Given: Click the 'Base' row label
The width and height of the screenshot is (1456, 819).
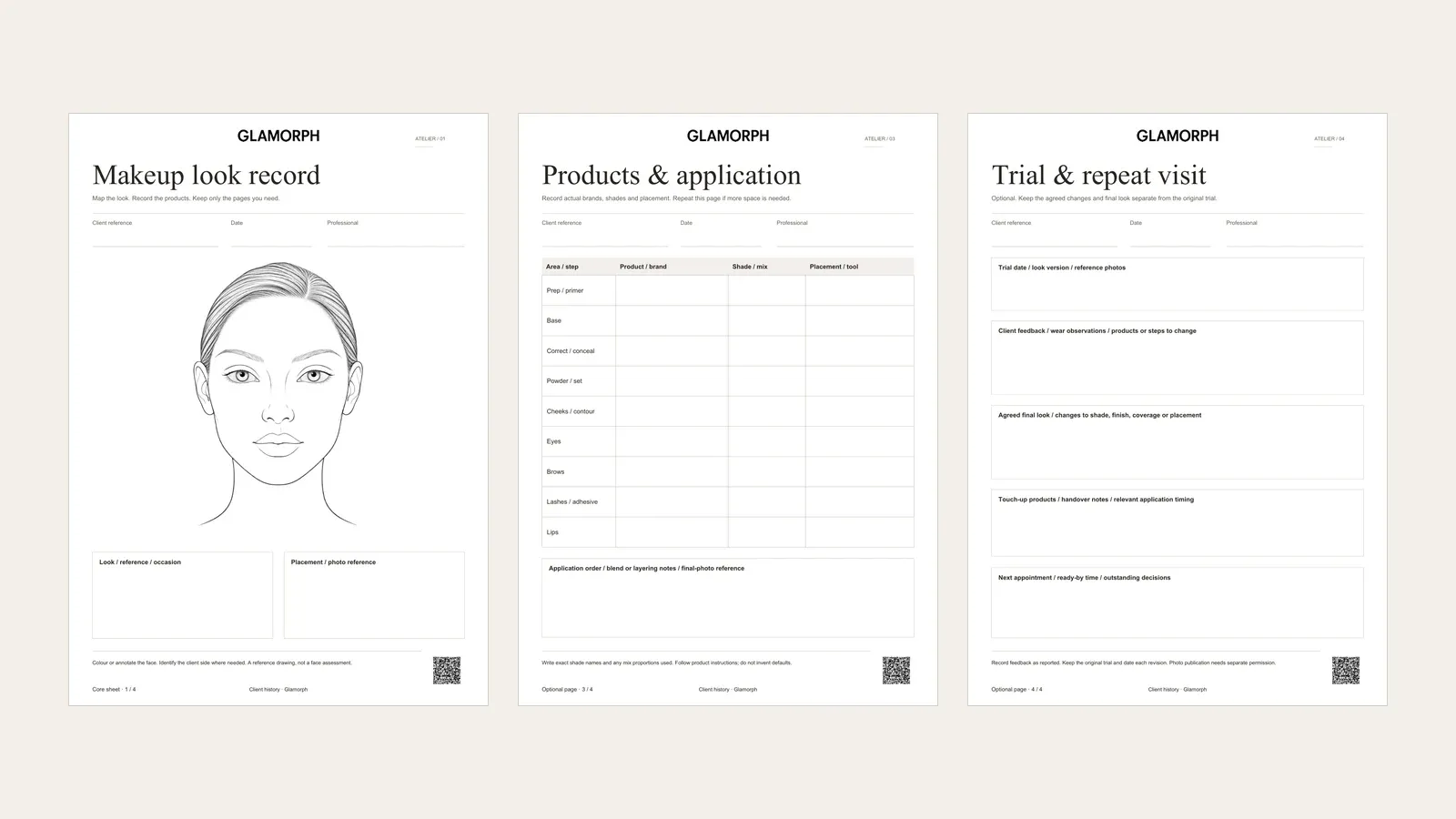Looking at the screenshot, I should point(554,320).
